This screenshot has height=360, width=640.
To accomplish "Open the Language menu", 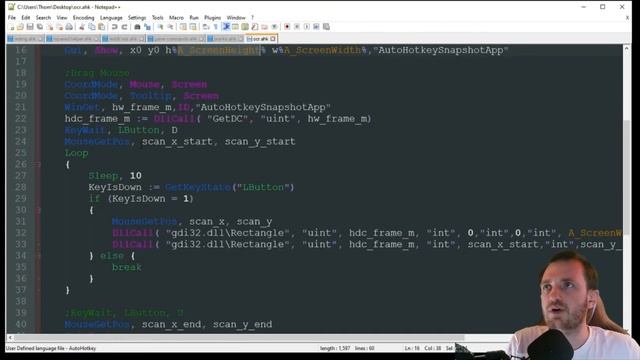I will point(111,18).
